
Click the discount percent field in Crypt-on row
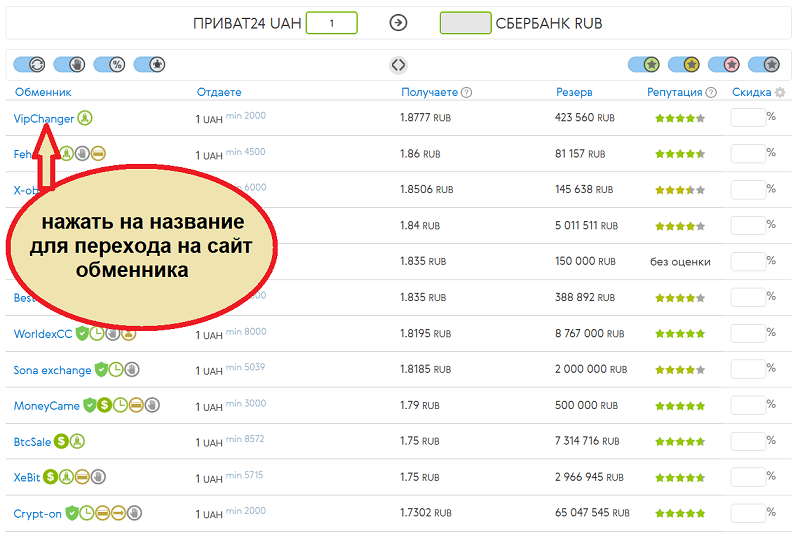tap(748, 512)
